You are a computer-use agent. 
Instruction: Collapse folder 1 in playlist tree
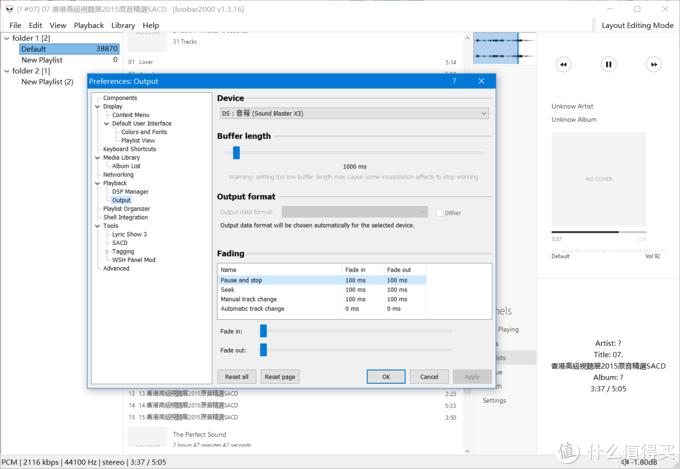(x=7, y=38)
